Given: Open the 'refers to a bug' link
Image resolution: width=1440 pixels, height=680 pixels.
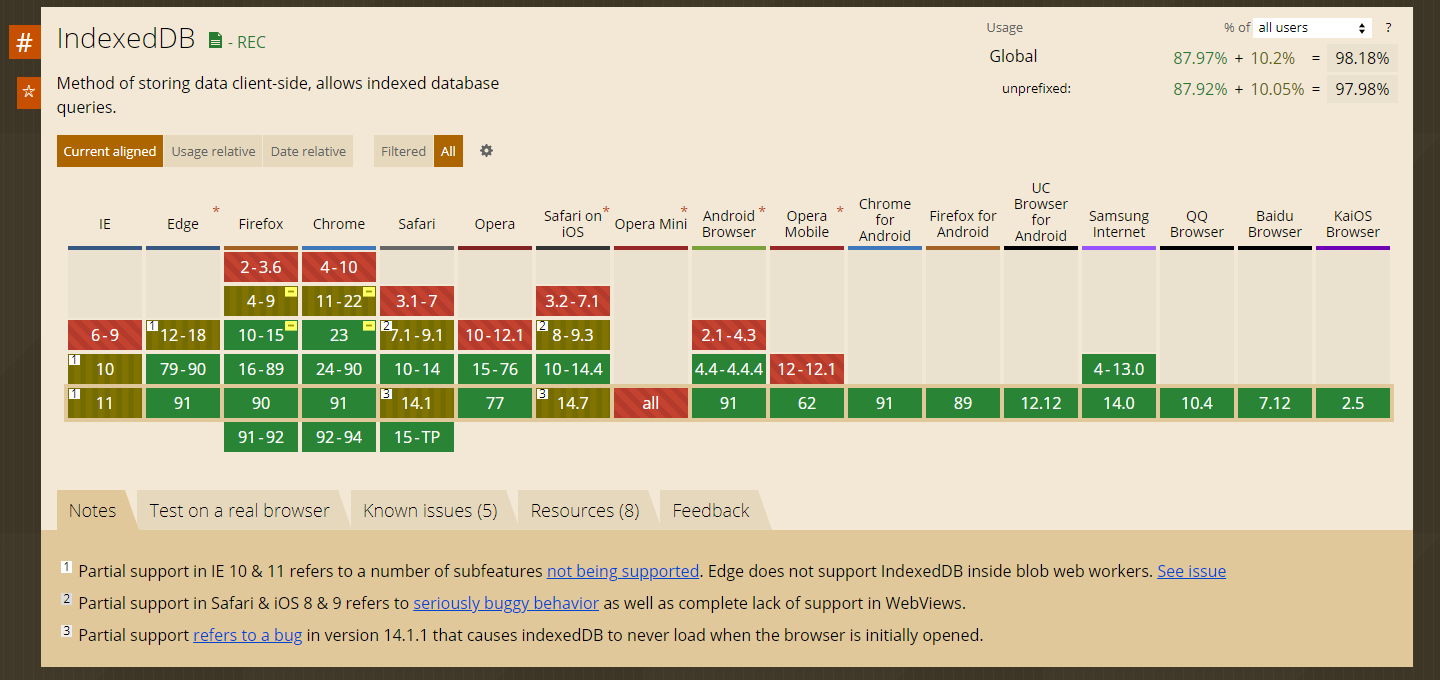Looking at the screenshot, I should 247,635.
